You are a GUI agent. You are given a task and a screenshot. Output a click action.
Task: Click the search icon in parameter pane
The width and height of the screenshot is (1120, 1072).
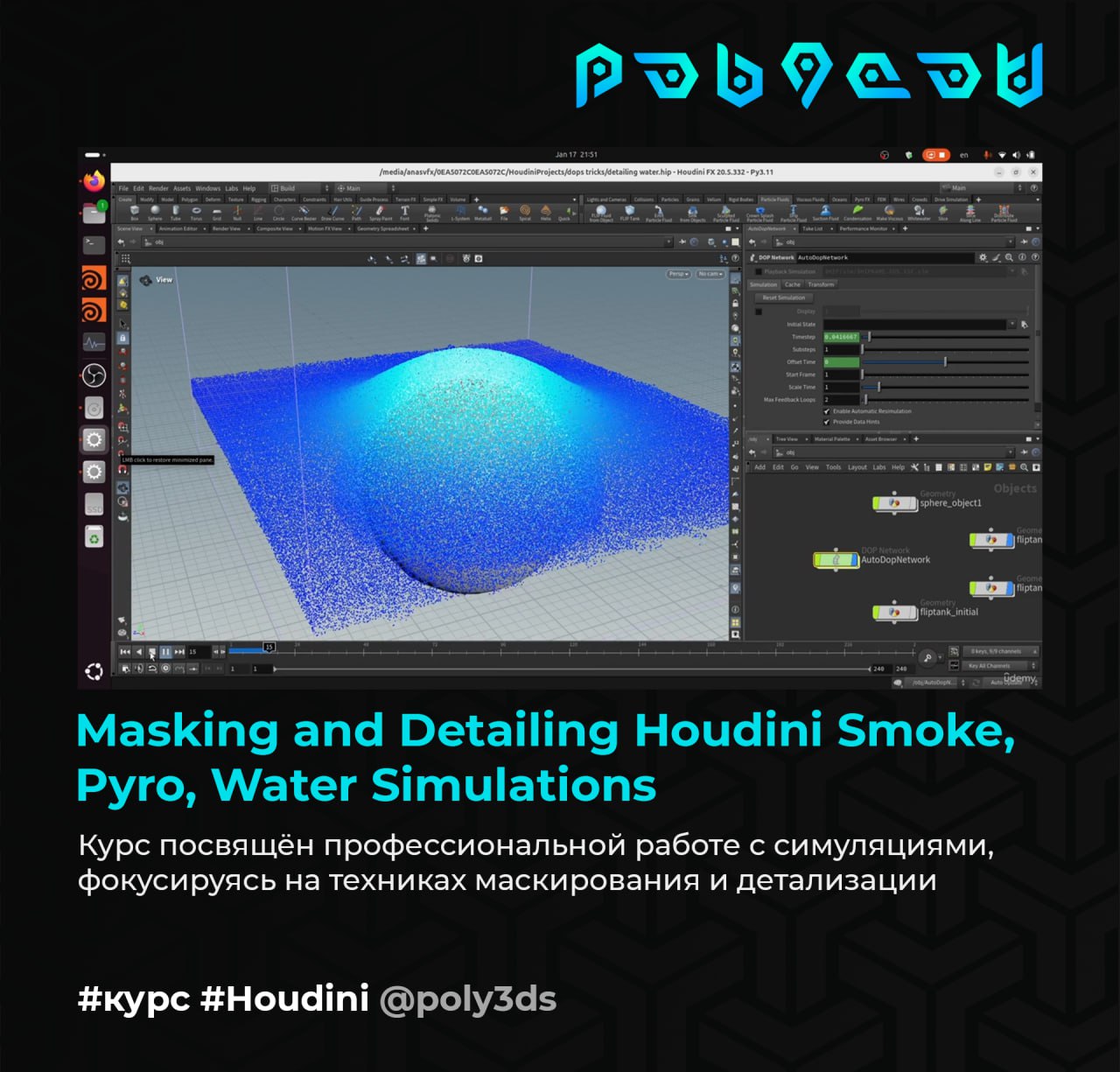[x=1009, y=257]
